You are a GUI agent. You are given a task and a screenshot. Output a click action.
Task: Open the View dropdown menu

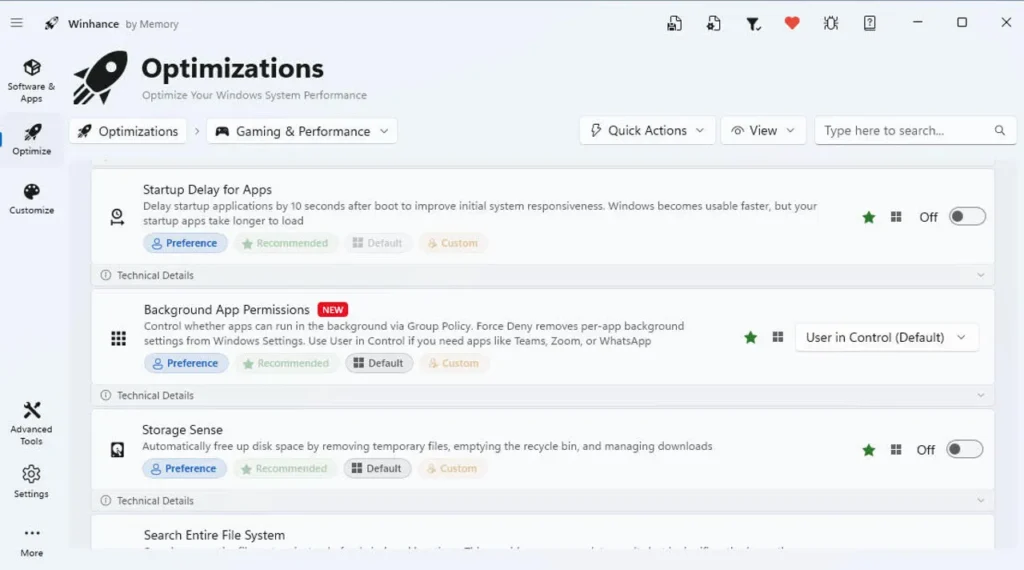[763, 131]
